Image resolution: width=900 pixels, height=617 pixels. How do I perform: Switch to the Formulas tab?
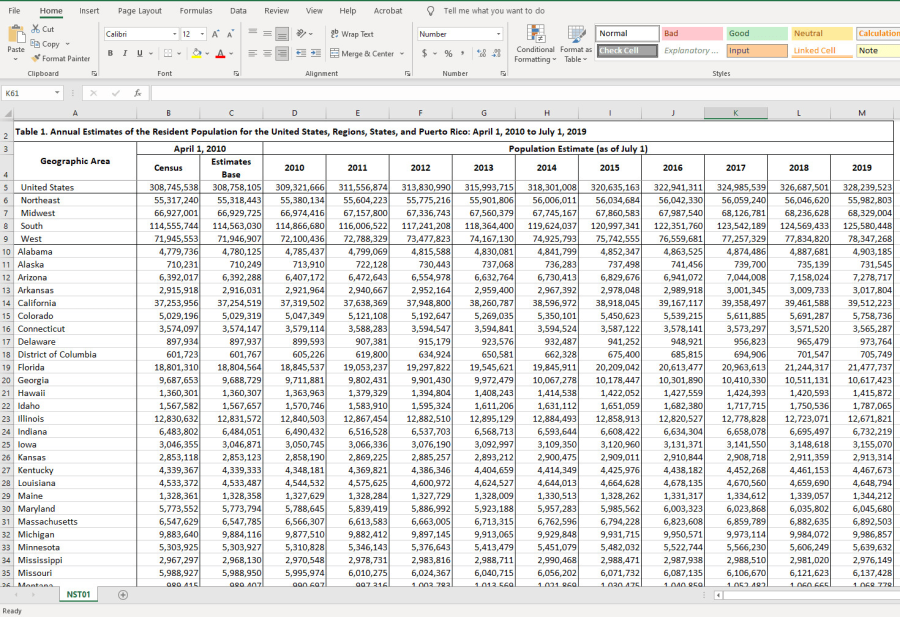[x=196, y=11]
